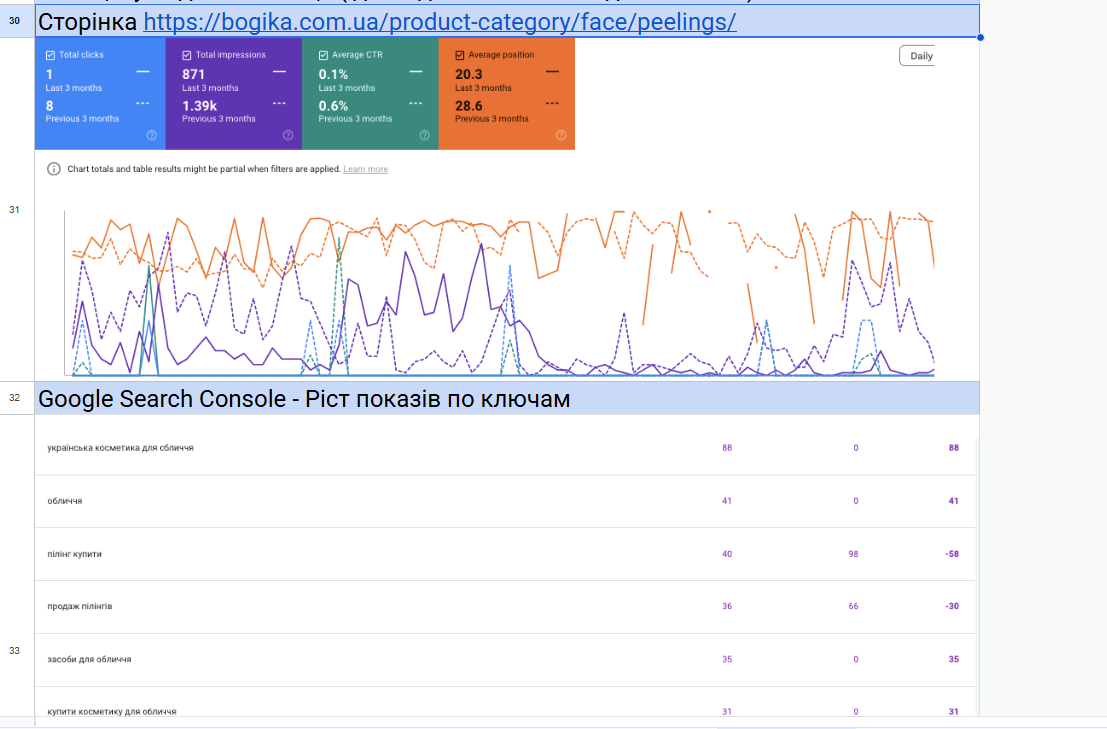Toggle the Average position checkbox

click(460, 55)
